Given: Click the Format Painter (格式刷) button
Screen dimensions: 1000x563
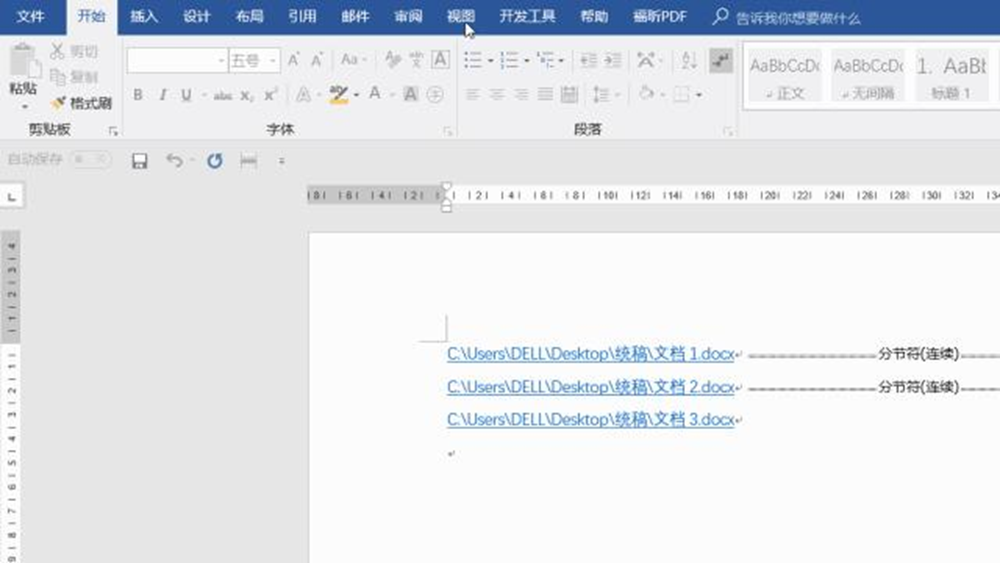Looking at the screenshot, I should 82,103.
